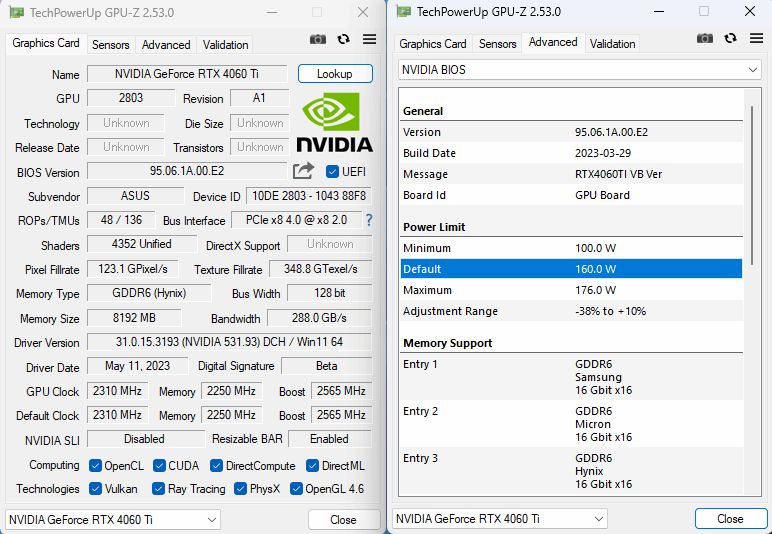772x534 pixels.
Task: Click the Lookup button
Action: (335, 74)
